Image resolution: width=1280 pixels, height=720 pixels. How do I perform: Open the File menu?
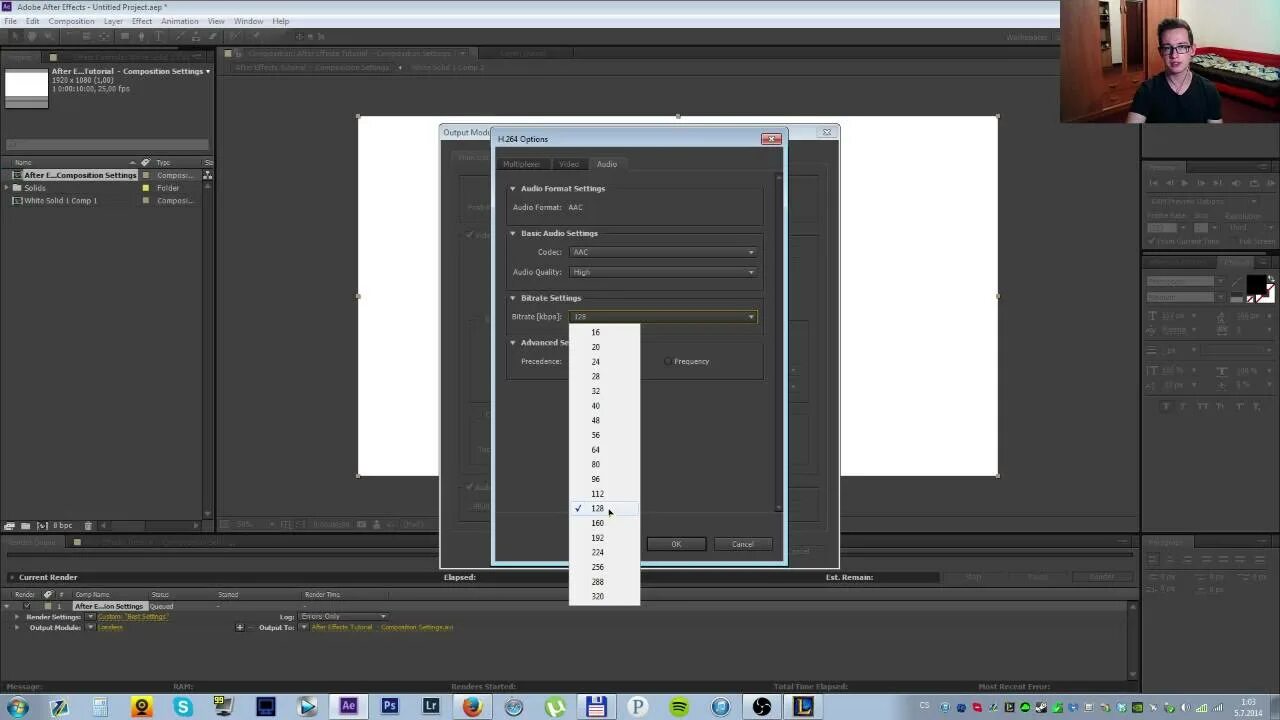pyautogui.click(x=10, y=21)
